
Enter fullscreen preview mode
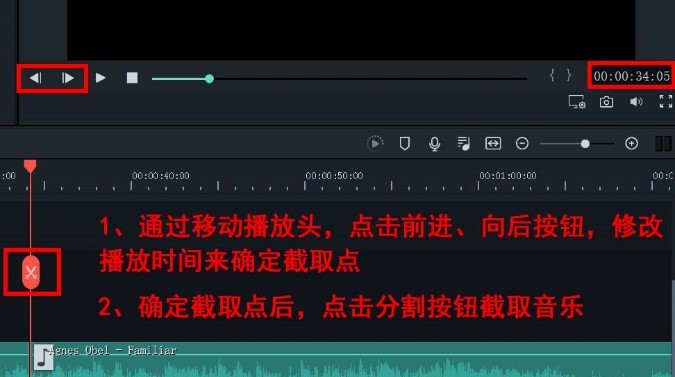(x=666, y=102)
